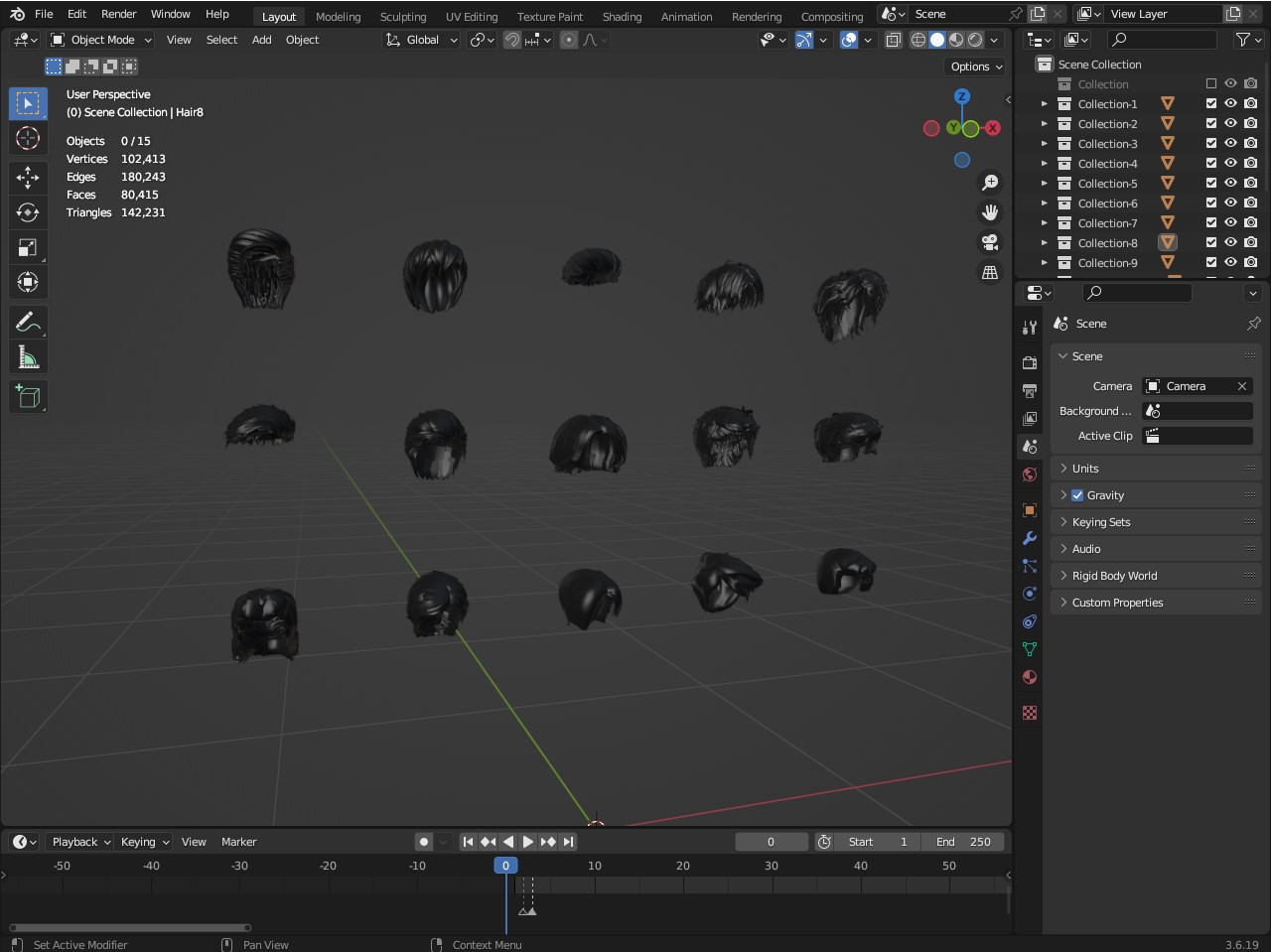The height and width of the screenshot is (952, 1271).
Task: Open the Modifier wrench properties tab
Action: click(x=1030, y=538)
